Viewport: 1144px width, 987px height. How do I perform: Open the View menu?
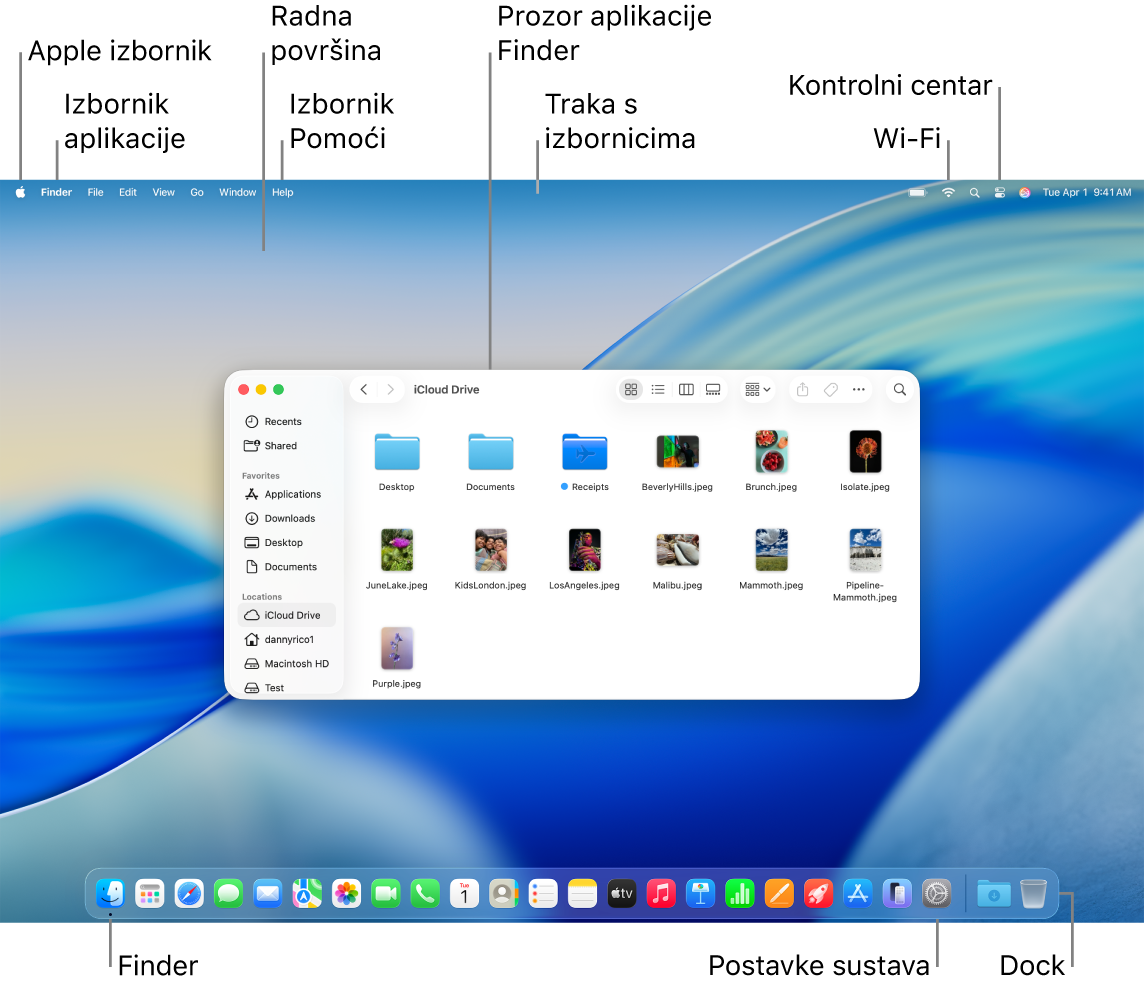pyautogui.click(x=163, y=192)
